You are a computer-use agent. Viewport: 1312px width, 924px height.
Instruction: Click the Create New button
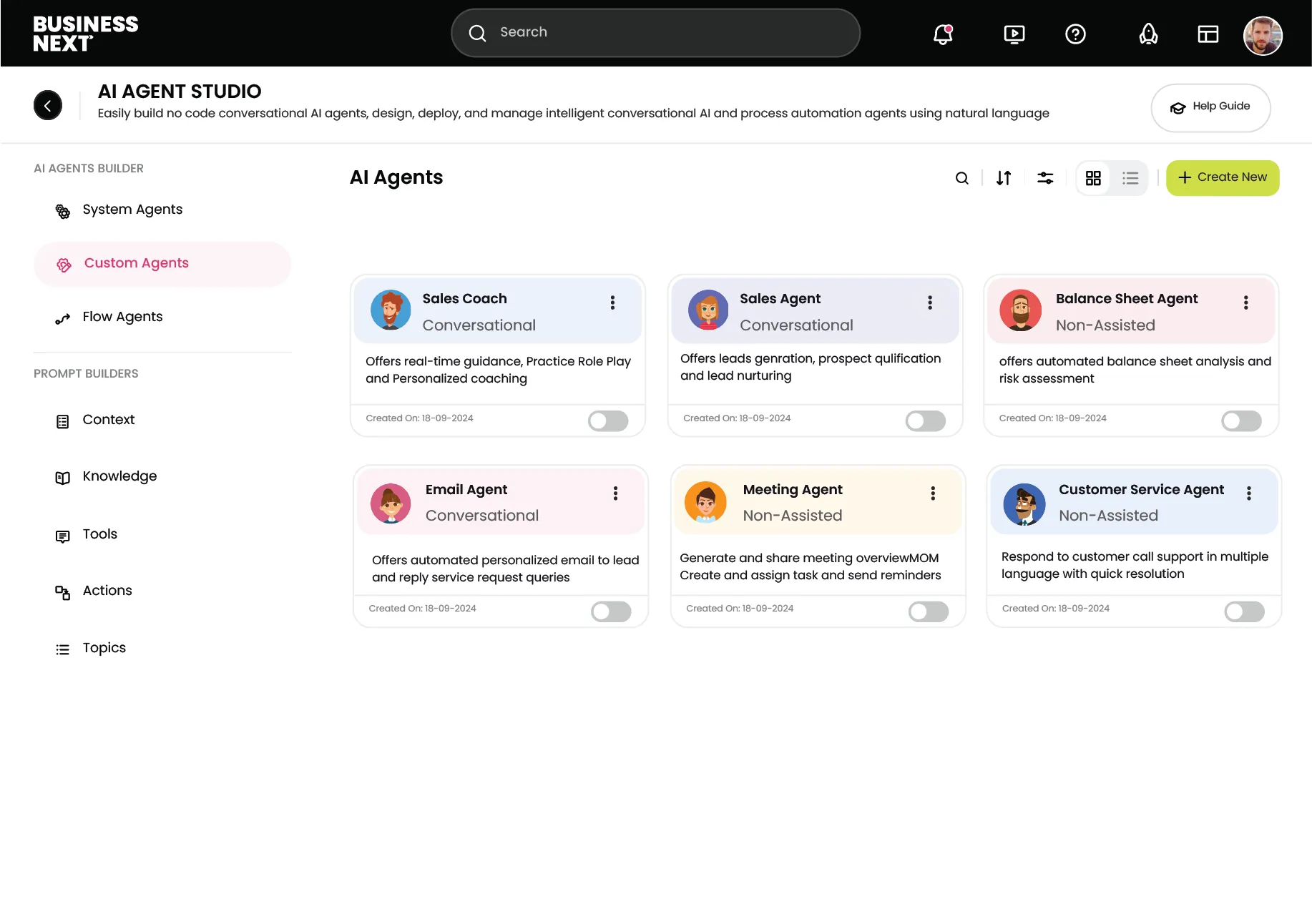(1223, 177)
